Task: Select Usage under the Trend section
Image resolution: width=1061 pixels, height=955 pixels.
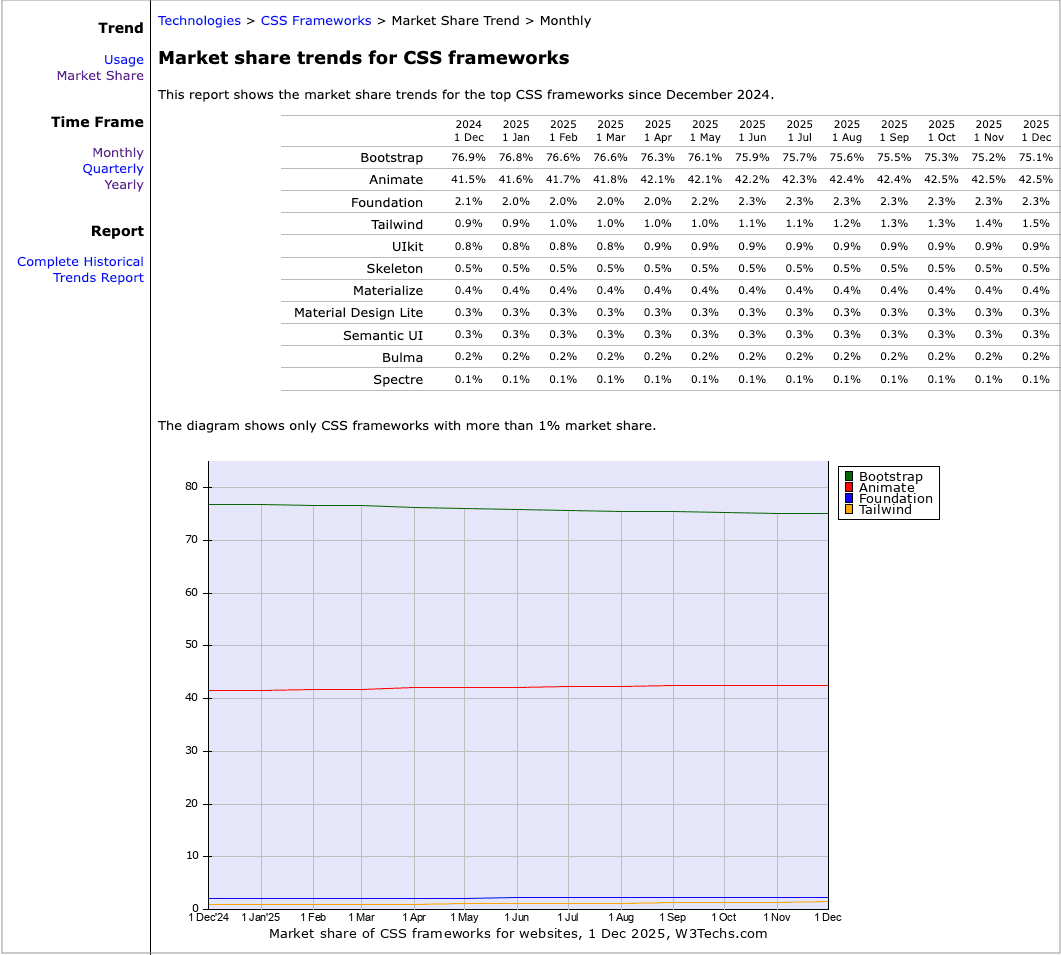Action: (123, 60)
